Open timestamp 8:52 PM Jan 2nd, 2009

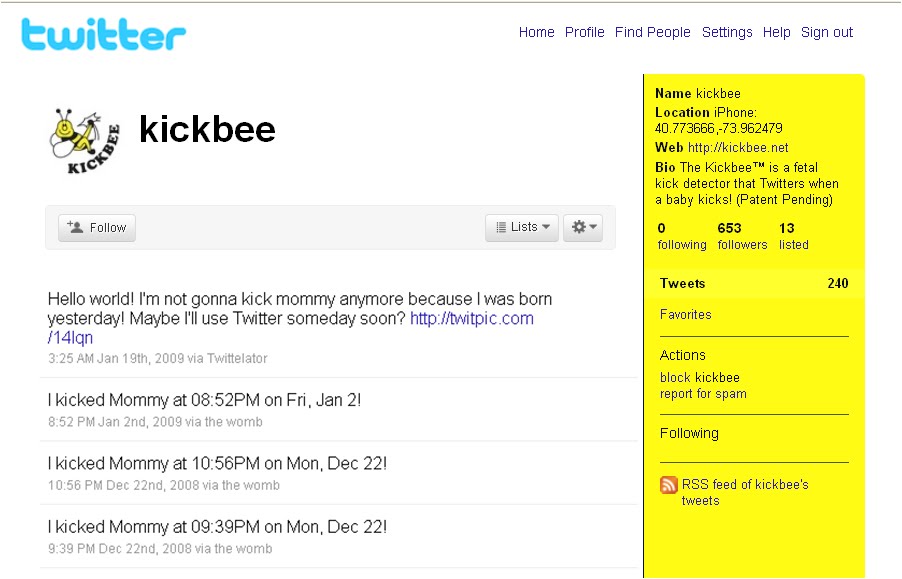[115, 421]
